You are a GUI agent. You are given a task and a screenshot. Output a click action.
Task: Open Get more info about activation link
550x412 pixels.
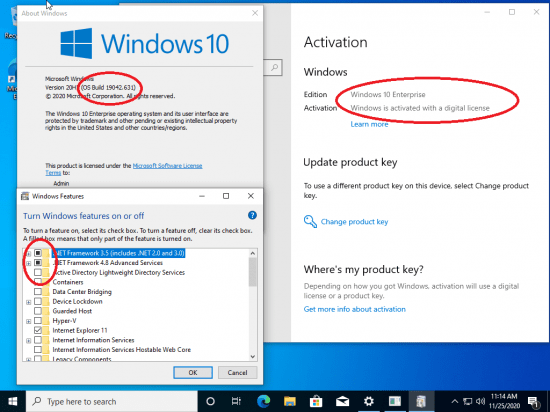click(355, 309)
